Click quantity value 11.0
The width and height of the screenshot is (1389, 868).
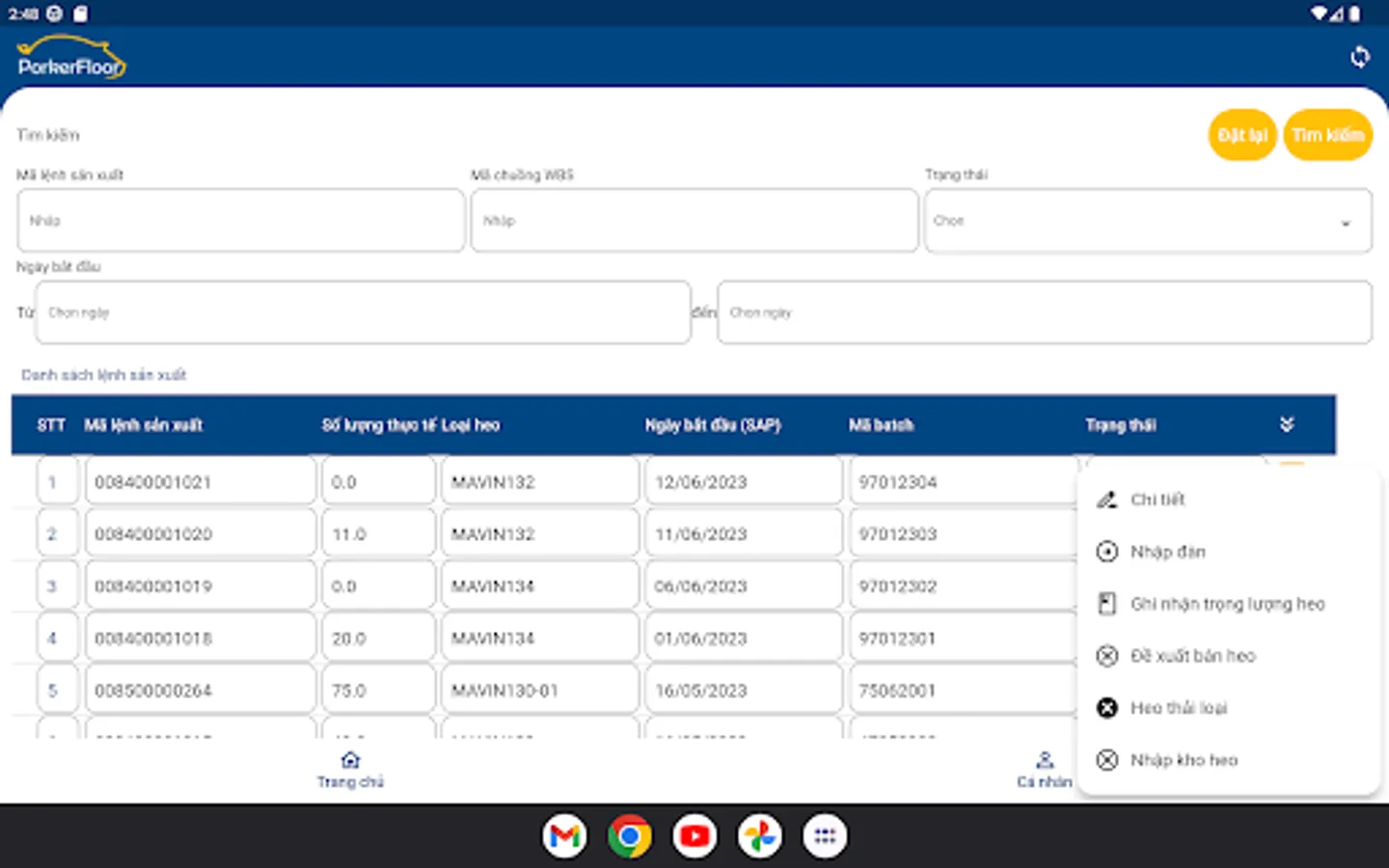(x=378, y=533)
